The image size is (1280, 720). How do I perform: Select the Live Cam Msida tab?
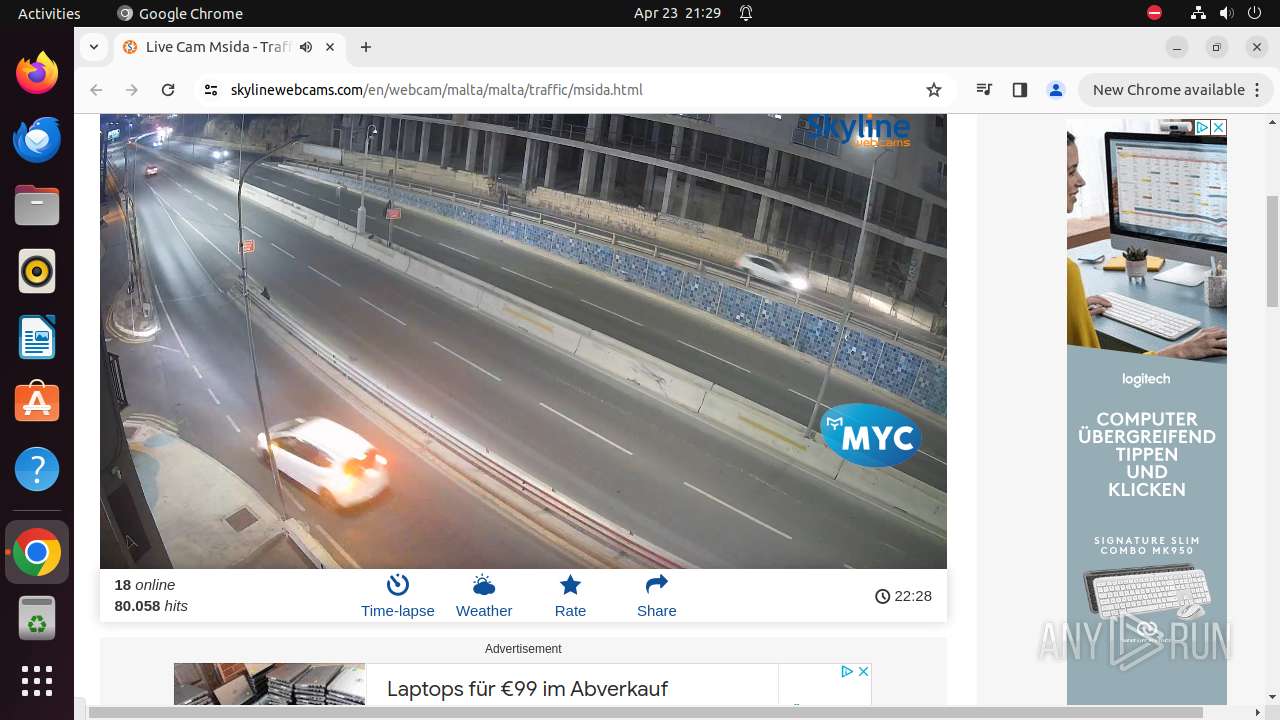tap(228, 47)
